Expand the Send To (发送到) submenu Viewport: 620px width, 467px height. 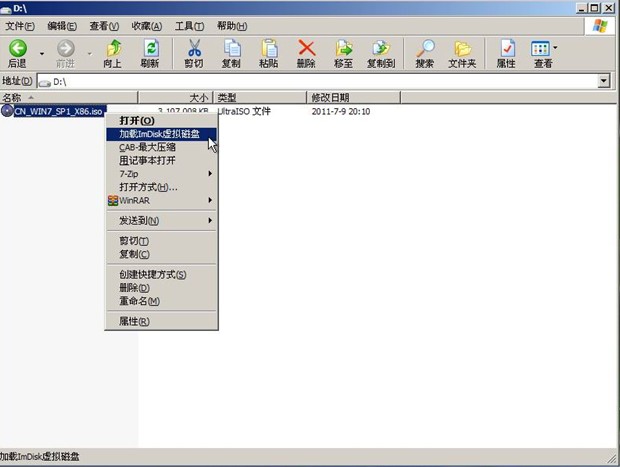pos(210,220)
